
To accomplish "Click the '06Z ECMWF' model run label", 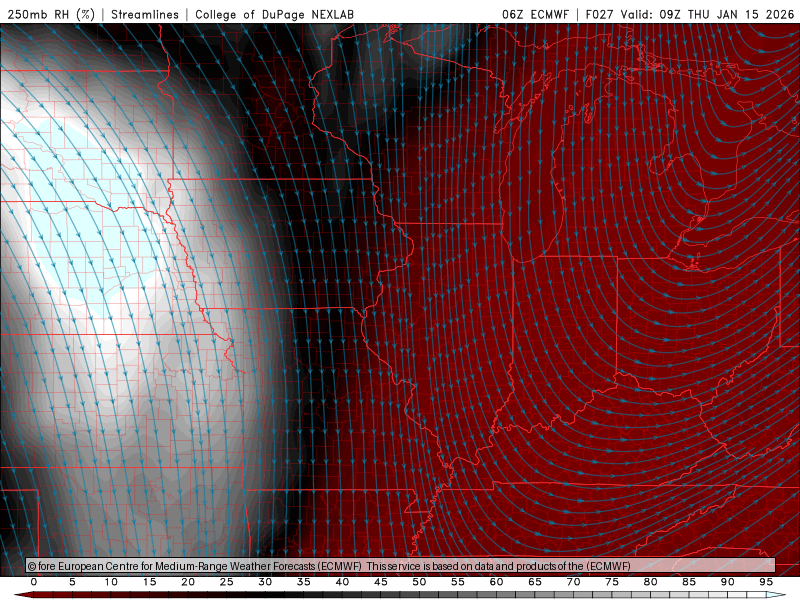I will pos(535,14).
